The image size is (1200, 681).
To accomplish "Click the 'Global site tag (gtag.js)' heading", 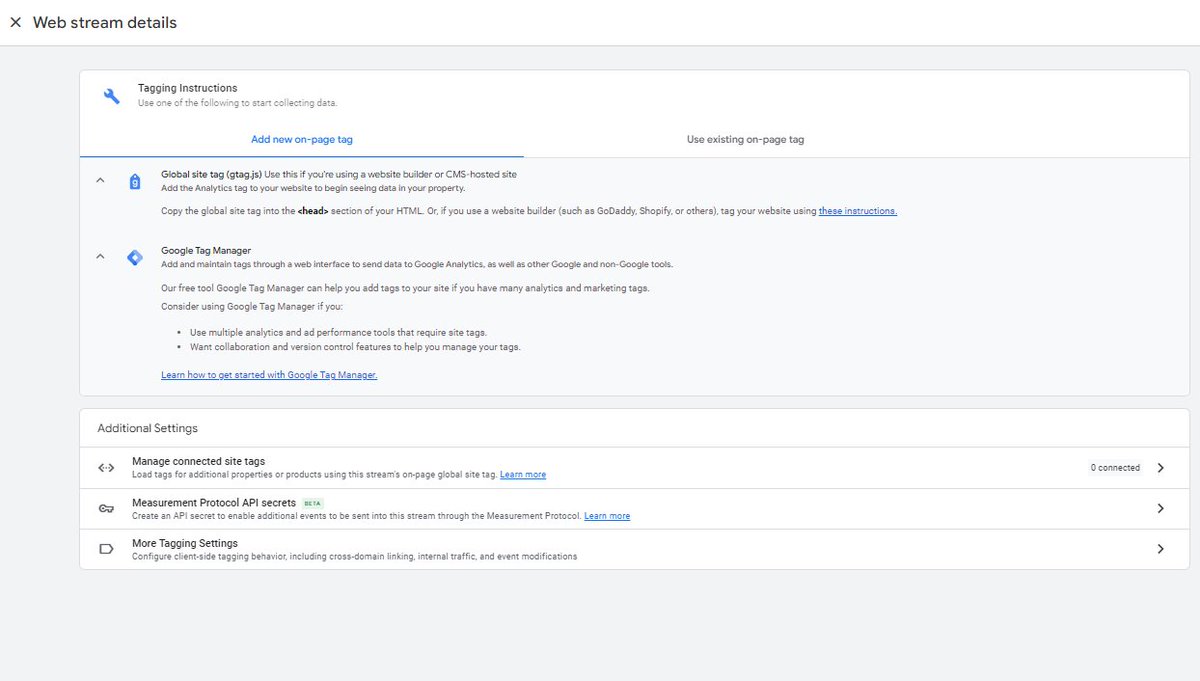I will coord(211,174).
